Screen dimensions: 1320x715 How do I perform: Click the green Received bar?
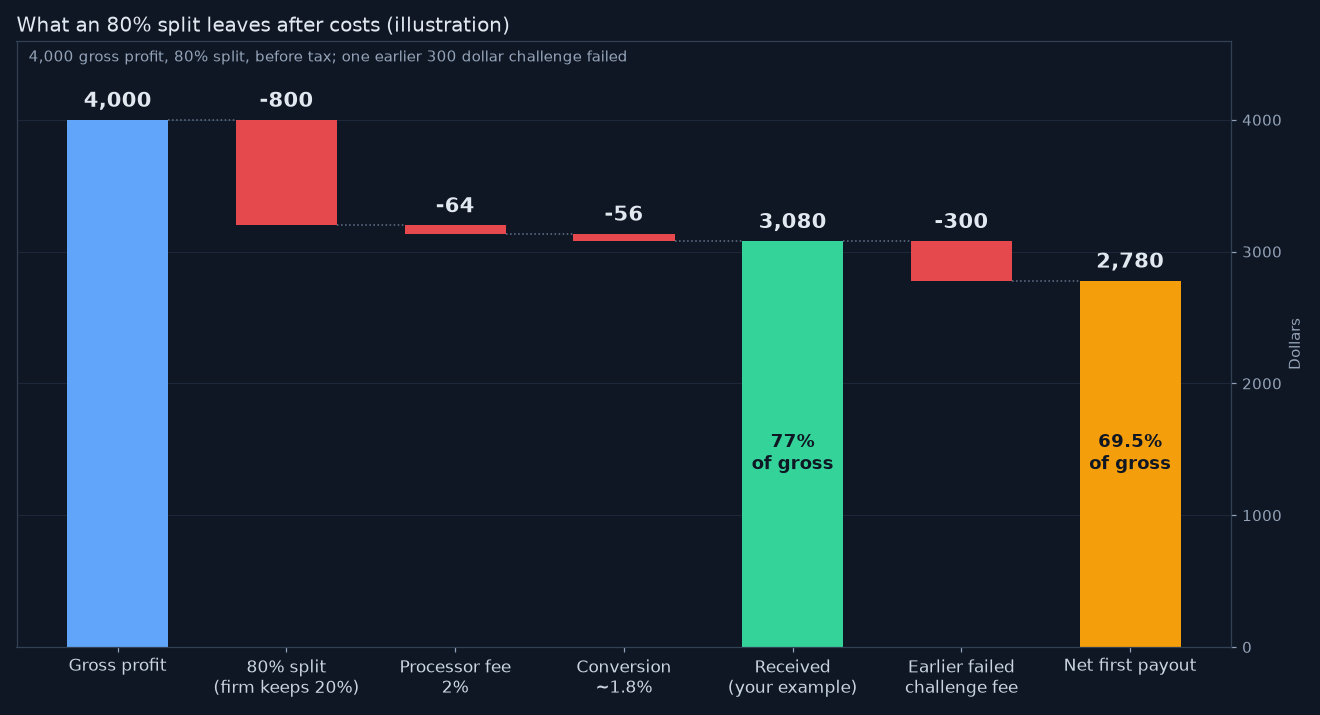coord(792,444)
